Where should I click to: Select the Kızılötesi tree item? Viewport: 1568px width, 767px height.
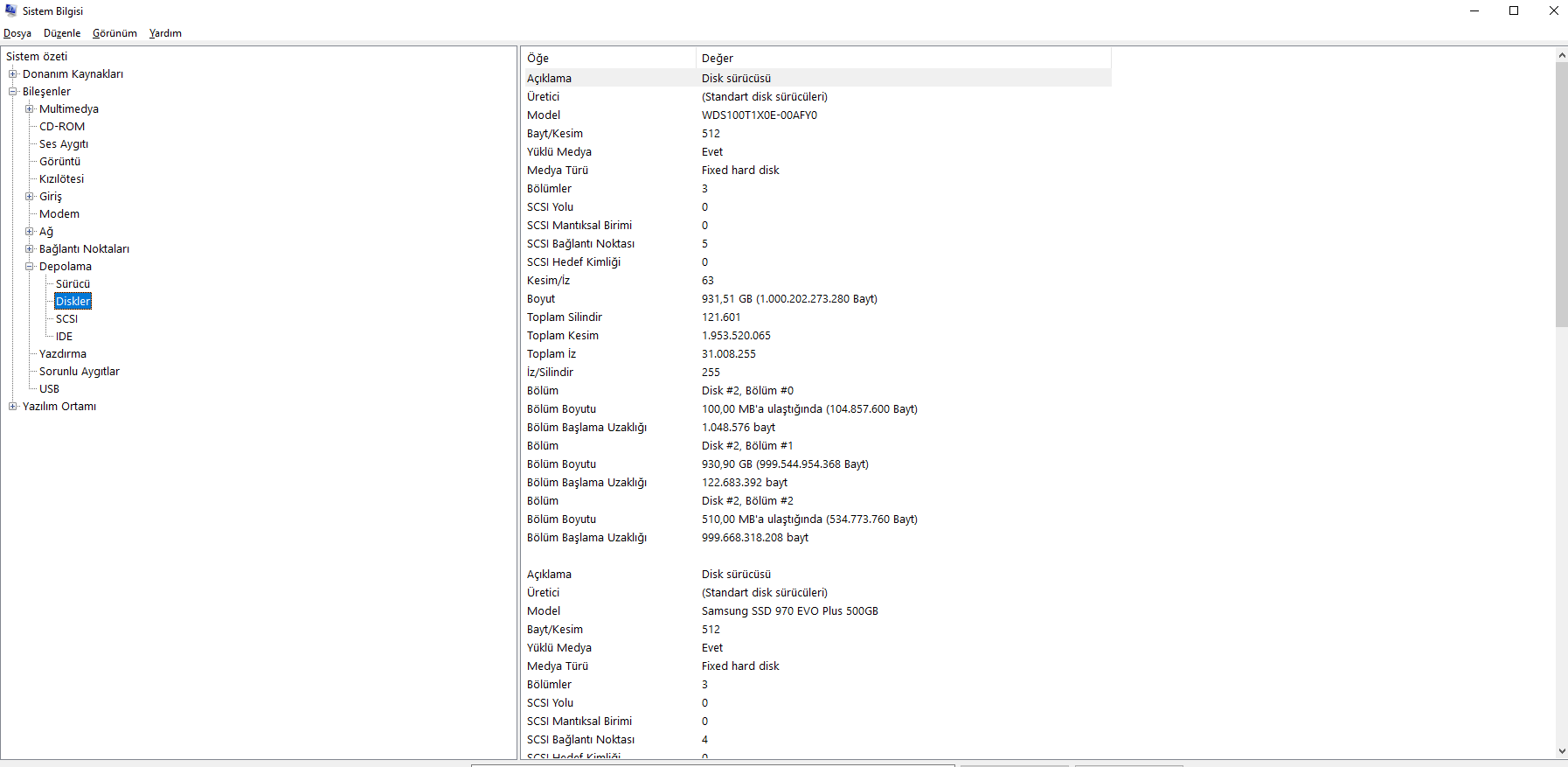coord(62,179)
